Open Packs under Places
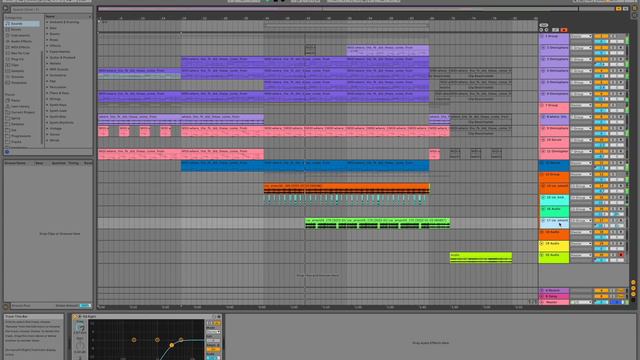640x360 pixels. (15, 100)
